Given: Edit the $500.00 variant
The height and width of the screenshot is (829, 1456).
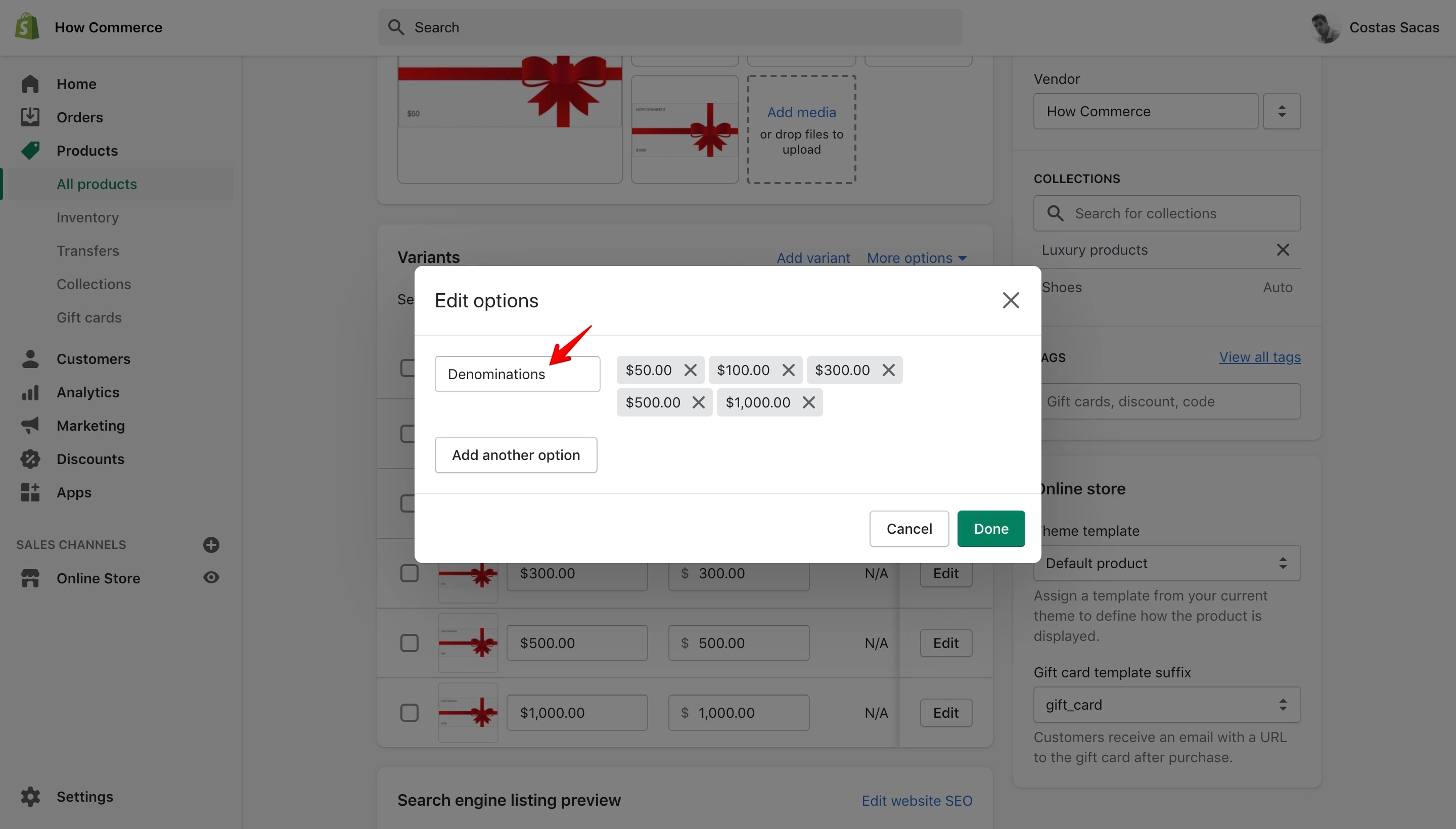Looking at the screenshot, I should point(946,643).
